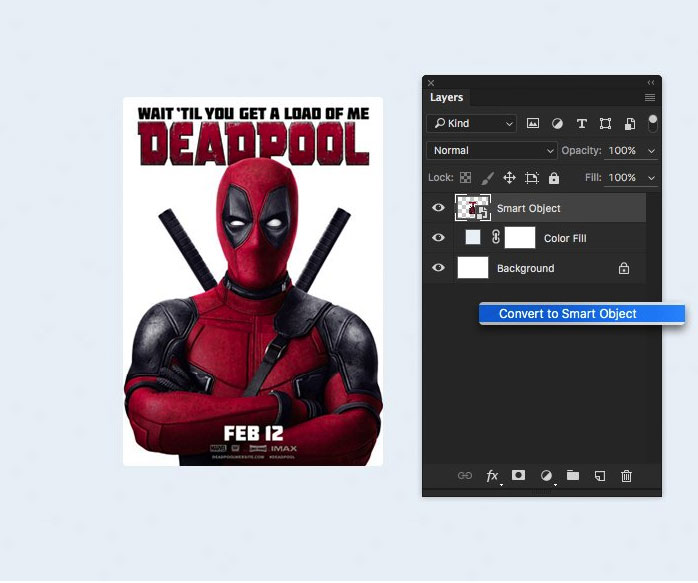Lock transparent pixels icon
The width and height of the screenshot is (698, 583).
click(465, 178)
